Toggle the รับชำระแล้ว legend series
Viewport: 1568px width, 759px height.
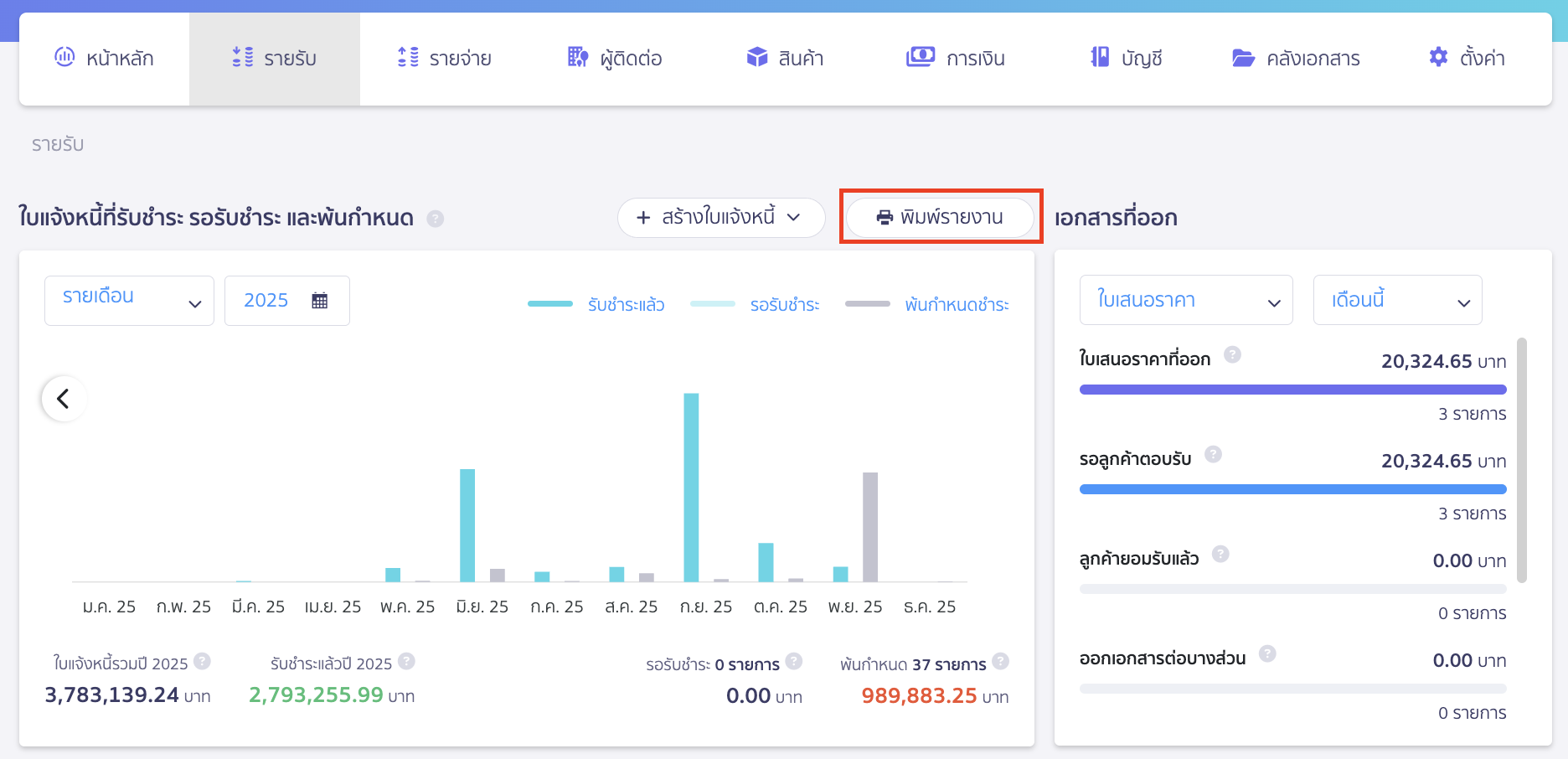pyautogui.click(x=596, y=304)
